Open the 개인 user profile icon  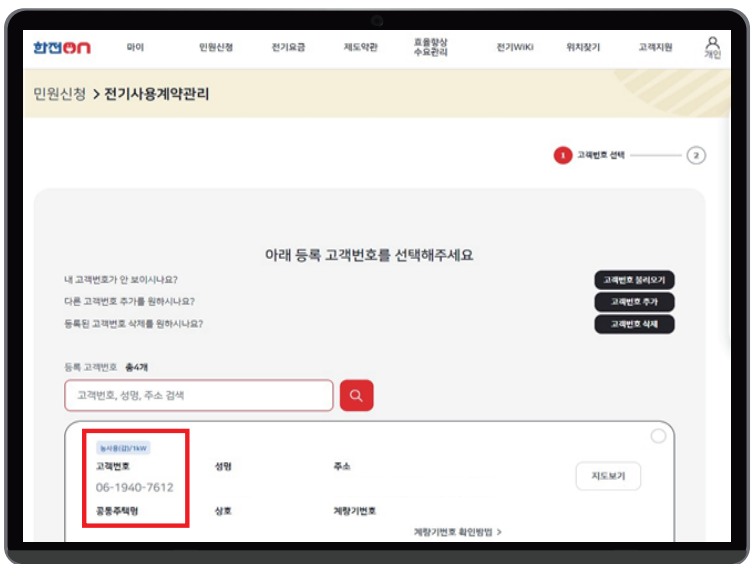(713, 47)
